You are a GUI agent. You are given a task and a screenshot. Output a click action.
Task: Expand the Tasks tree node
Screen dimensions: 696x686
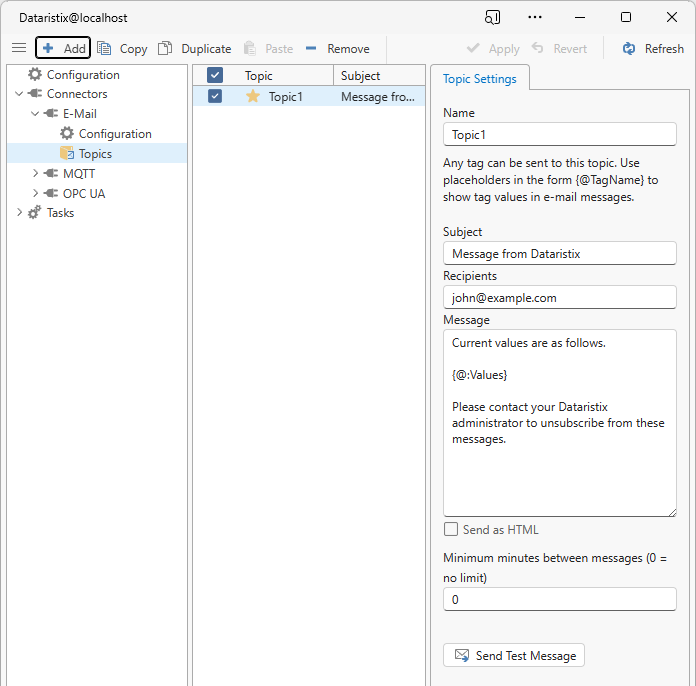click(x=20, y=212)
